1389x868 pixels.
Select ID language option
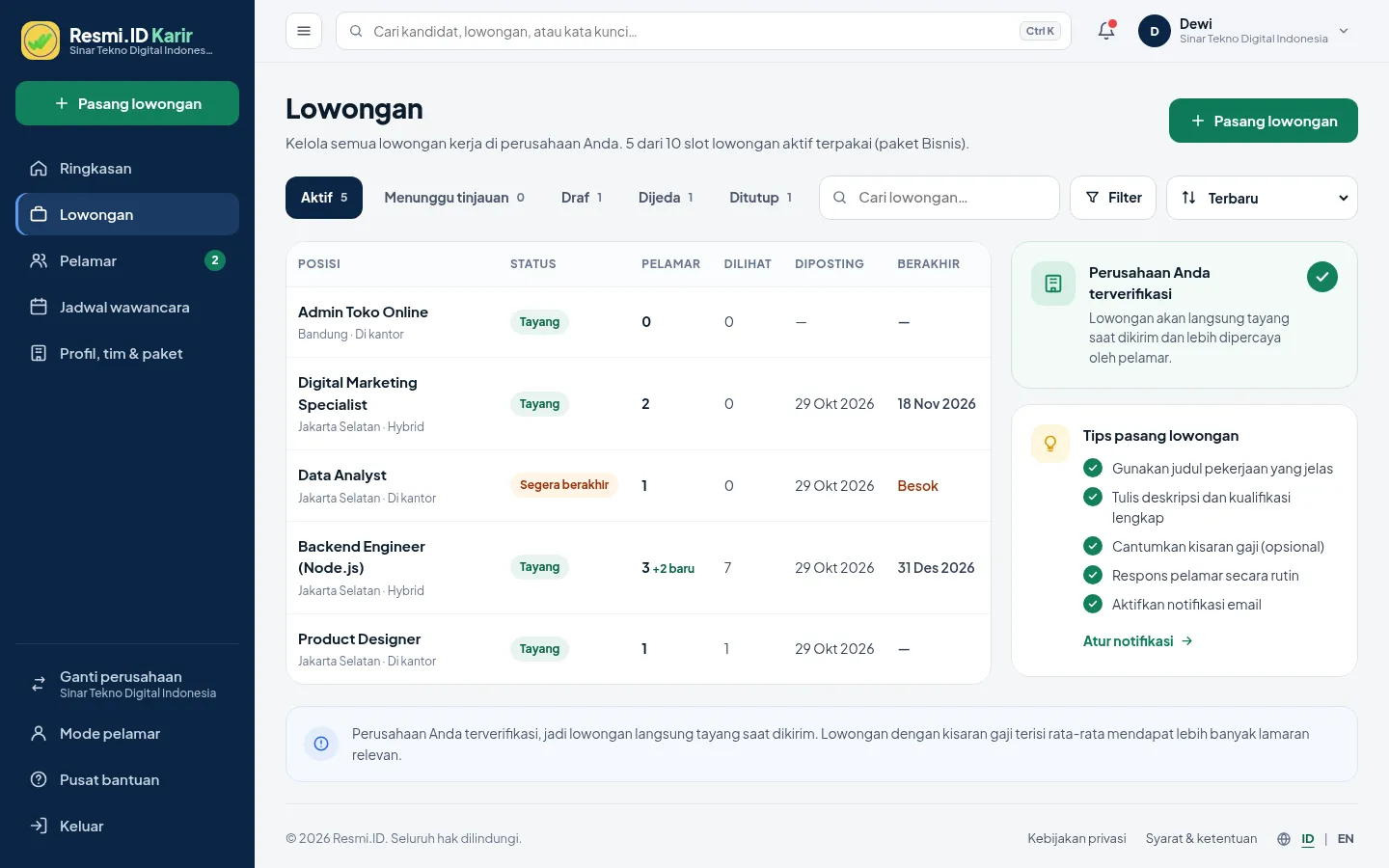coord(1308,839)
